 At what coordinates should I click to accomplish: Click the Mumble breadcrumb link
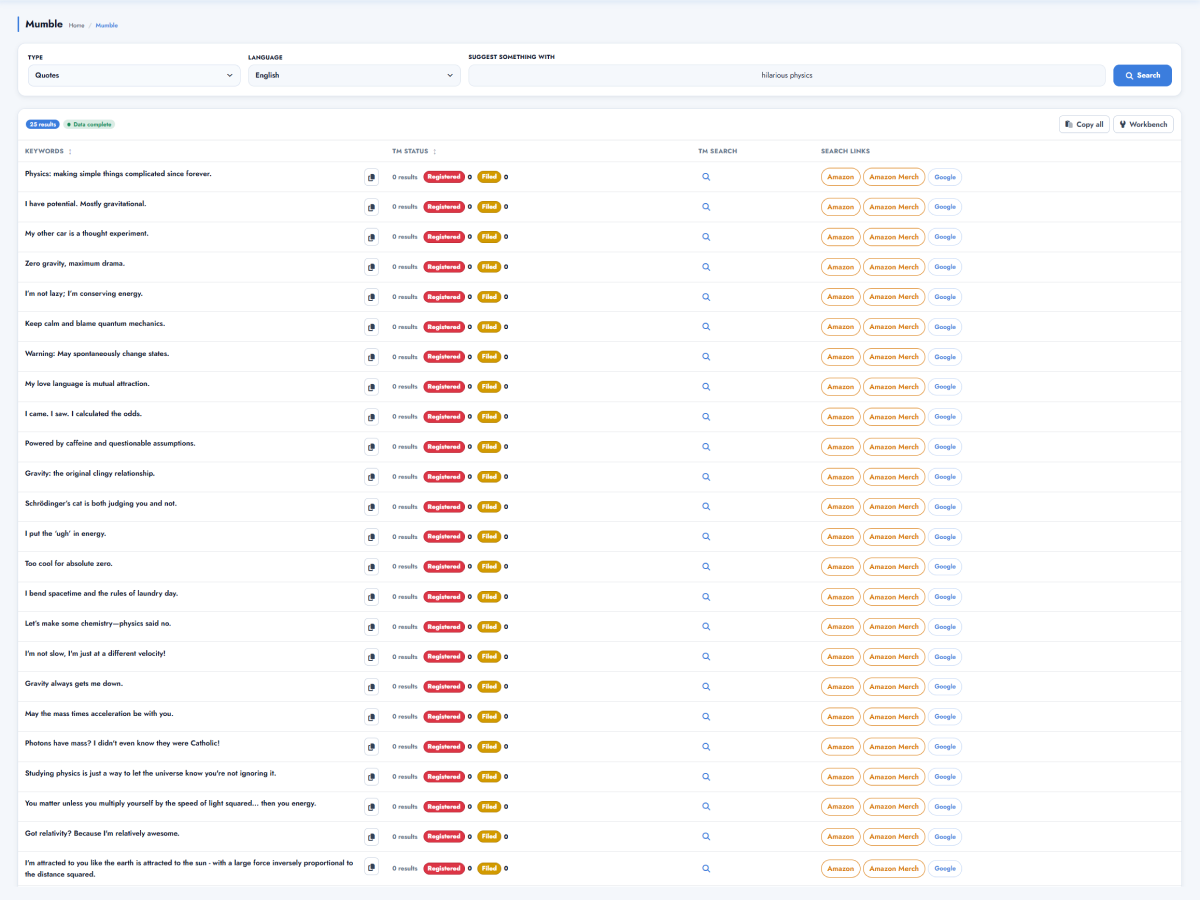(x=107, y=25)
